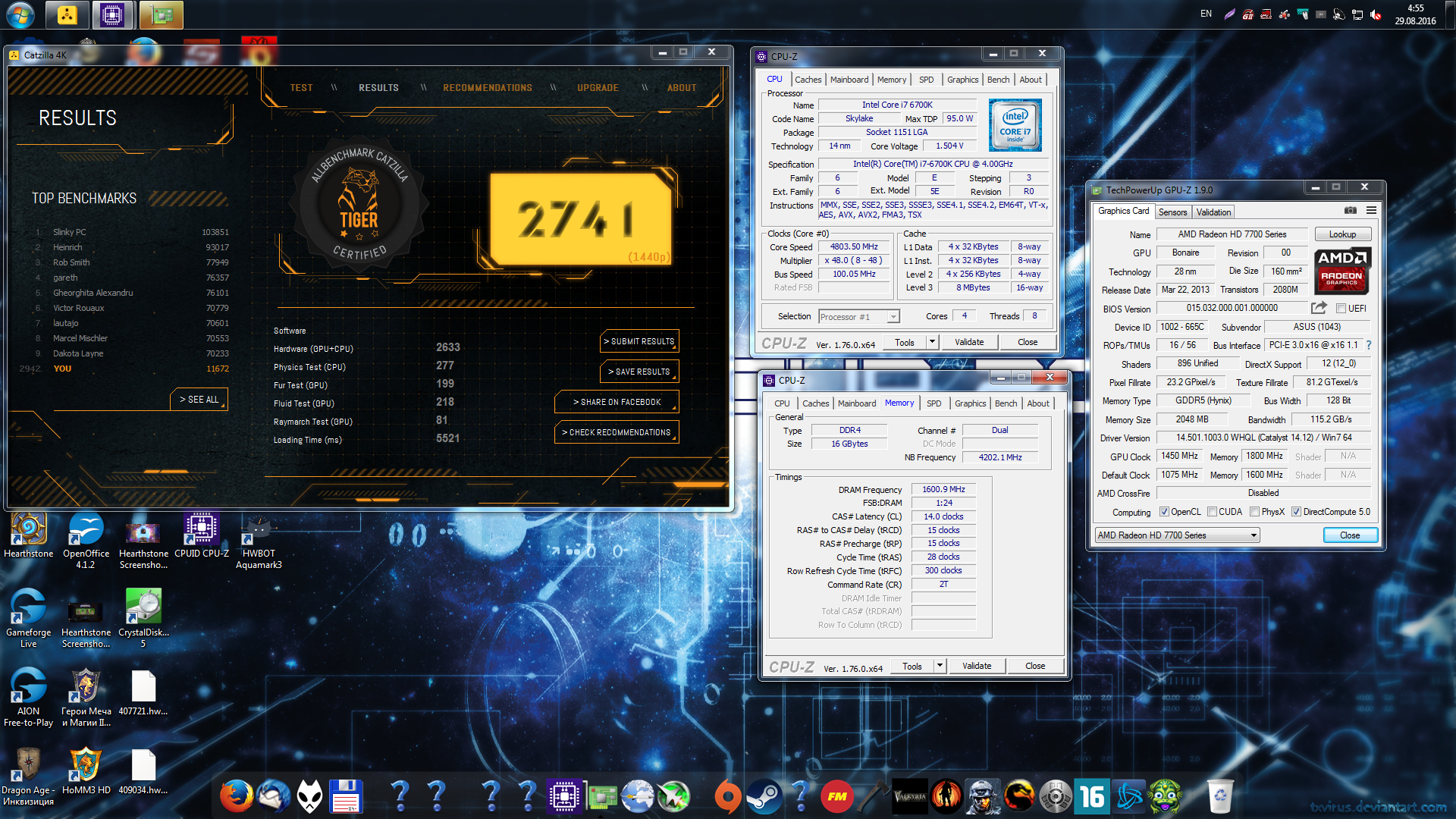Click the GPU-Z screenshot camera icon
The height and width of the screenshot is (819, 1456).
point(1351,211)
